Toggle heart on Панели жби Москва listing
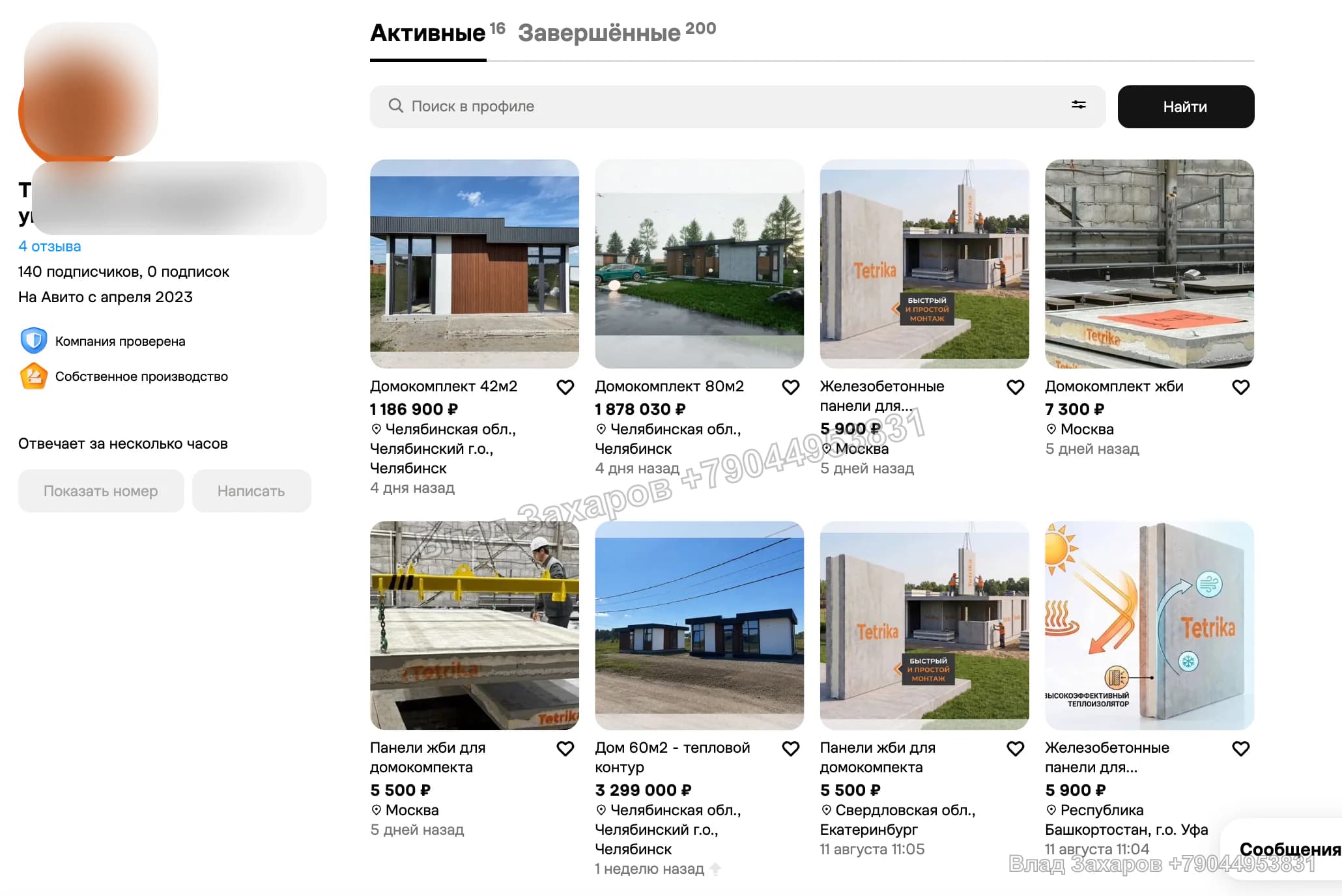The height and width of the screenshot is (896, 1342). tap(565, 749)
